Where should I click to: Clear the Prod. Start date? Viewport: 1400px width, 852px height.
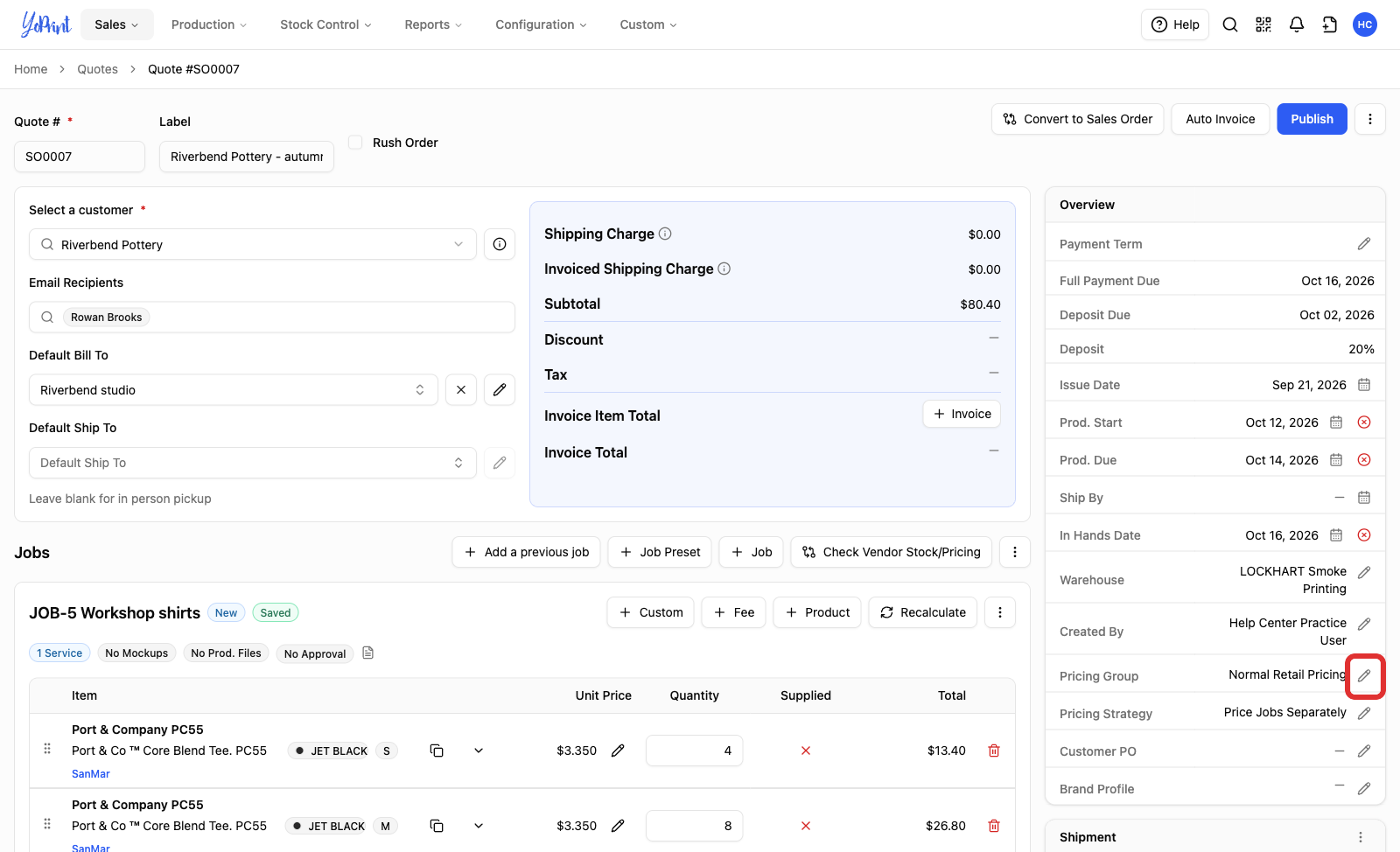click(x=1364, y=423)
